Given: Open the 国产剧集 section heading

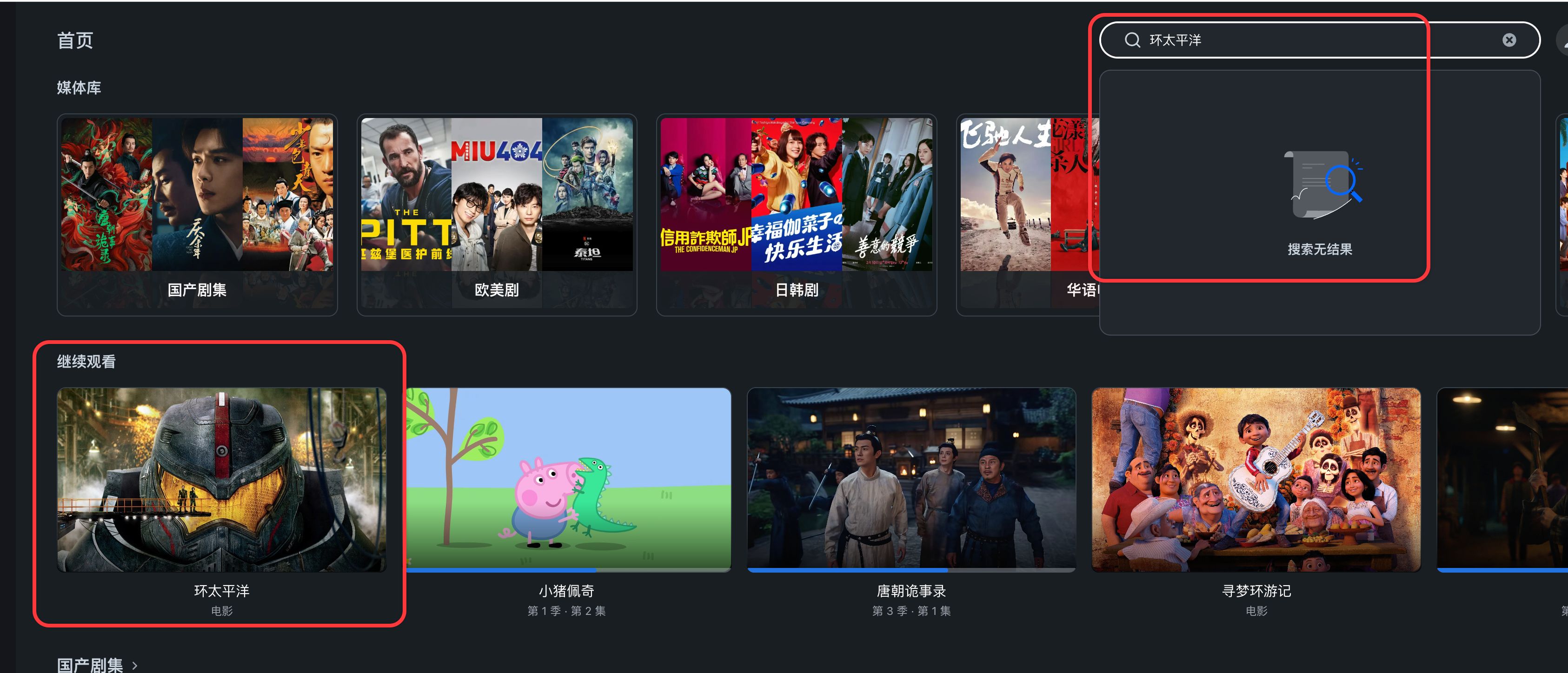Looking at the screenshot, I should (90, 665).
